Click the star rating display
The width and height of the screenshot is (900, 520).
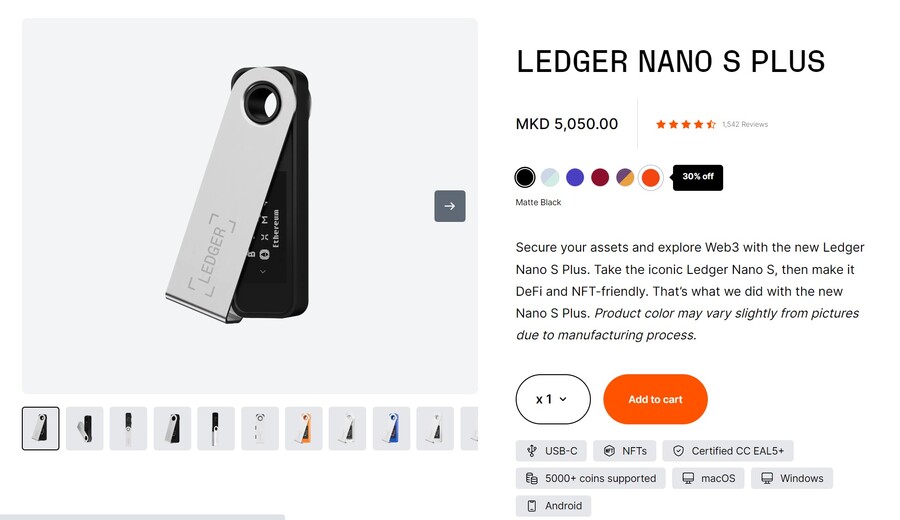pyautogui.click(x=685, y=124)
